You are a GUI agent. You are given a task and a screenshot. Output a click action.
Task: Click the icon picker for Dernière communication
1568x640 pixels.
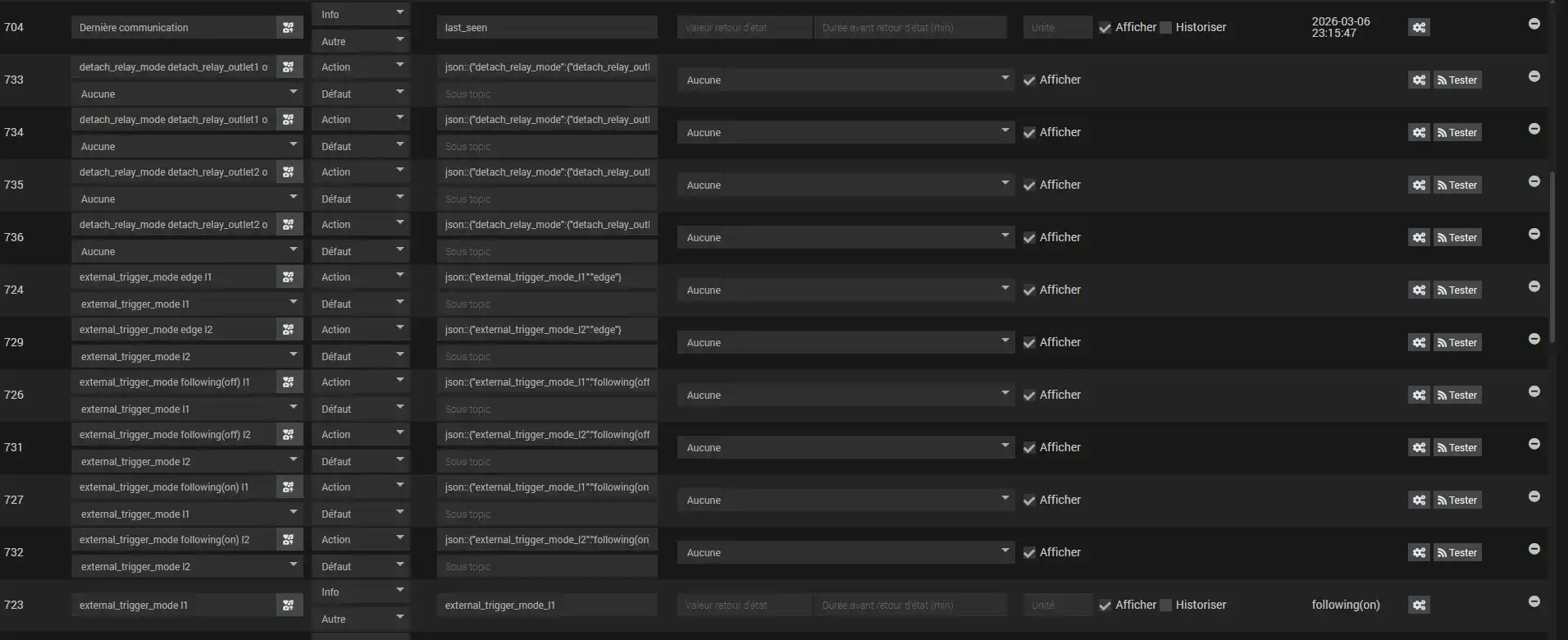(x=288, y=28)
